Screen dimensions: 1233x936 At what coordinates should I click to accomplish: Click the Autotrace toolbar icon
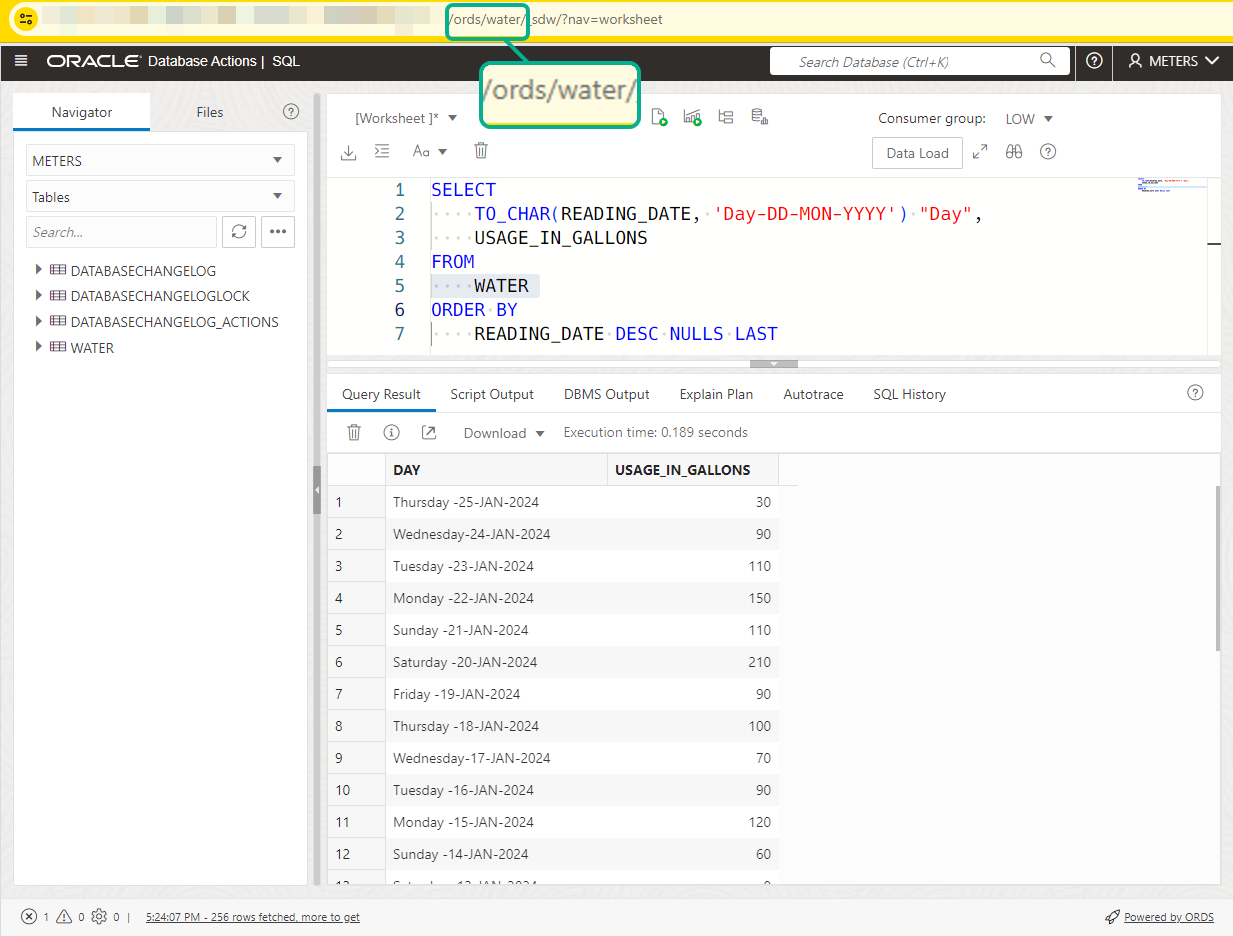point(726,118)
